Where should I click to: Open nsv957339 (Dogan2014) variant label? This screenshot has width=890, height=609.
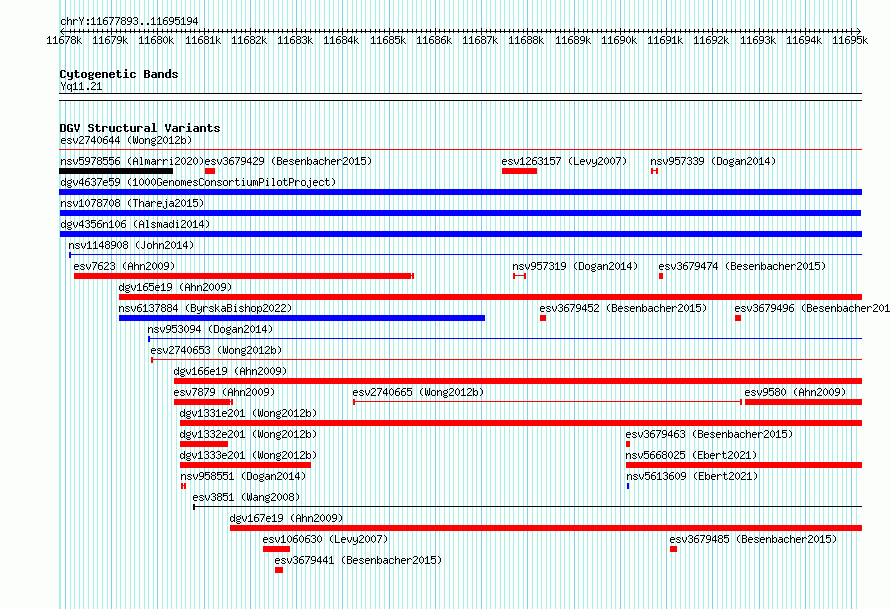pyautogui.click(x=713, y=161)
